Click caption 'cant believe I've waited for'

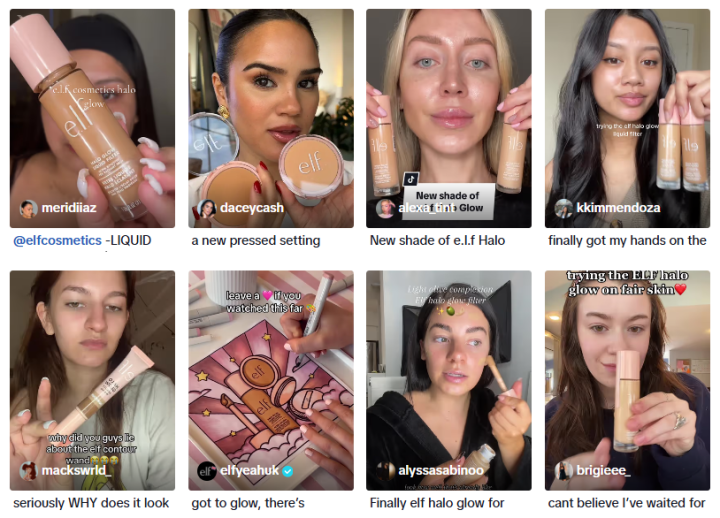627,503
